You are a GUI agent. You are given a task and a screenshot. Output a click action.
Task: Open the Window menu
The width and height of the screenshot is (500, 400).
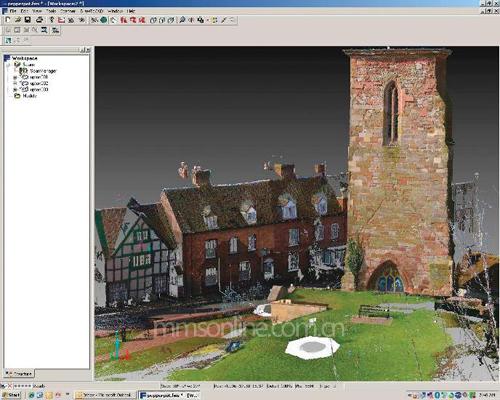pyautogui.click(x=115, y=11)
